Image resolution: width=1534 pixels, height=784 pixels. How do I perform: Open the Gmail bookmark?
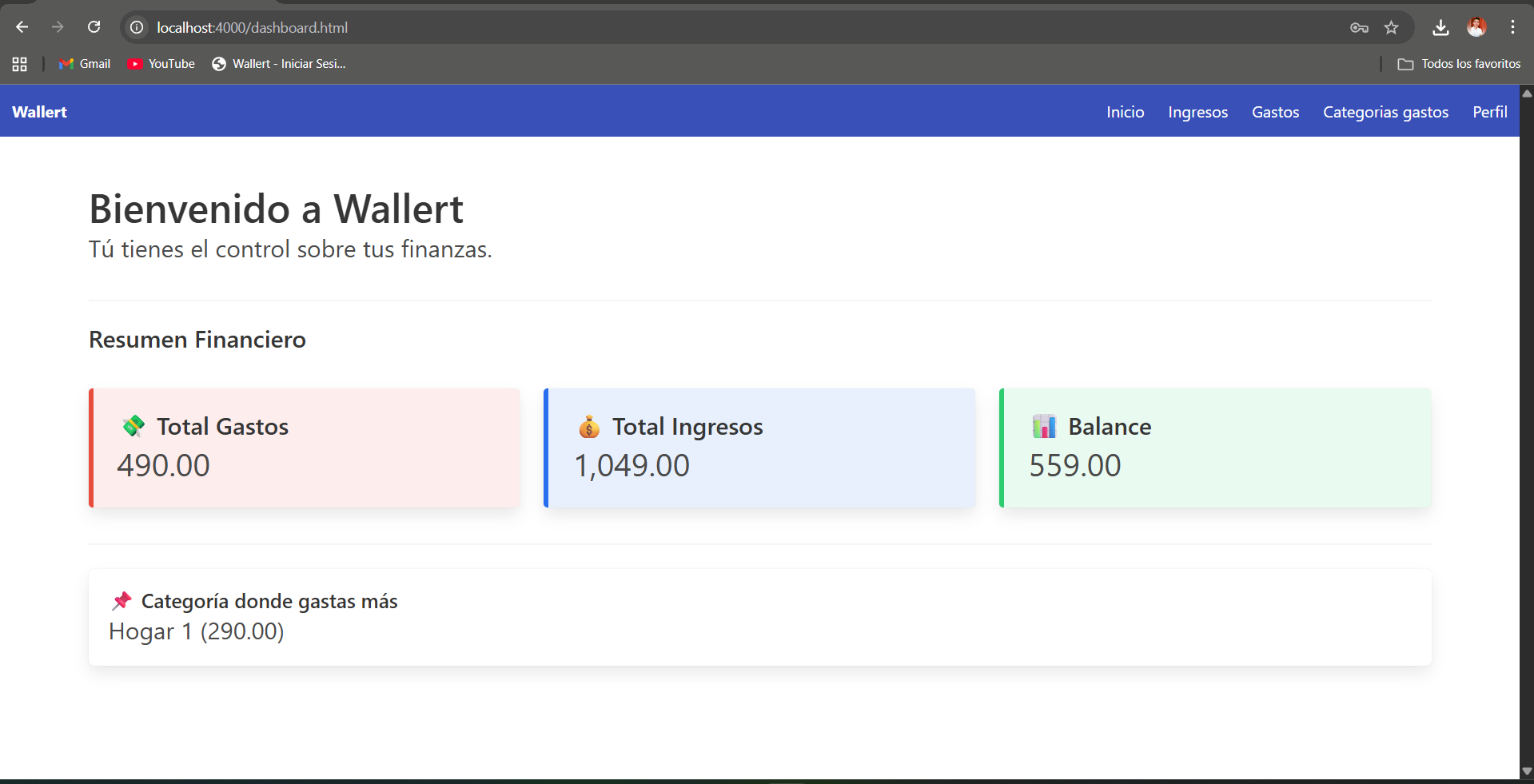pos(85,64)
